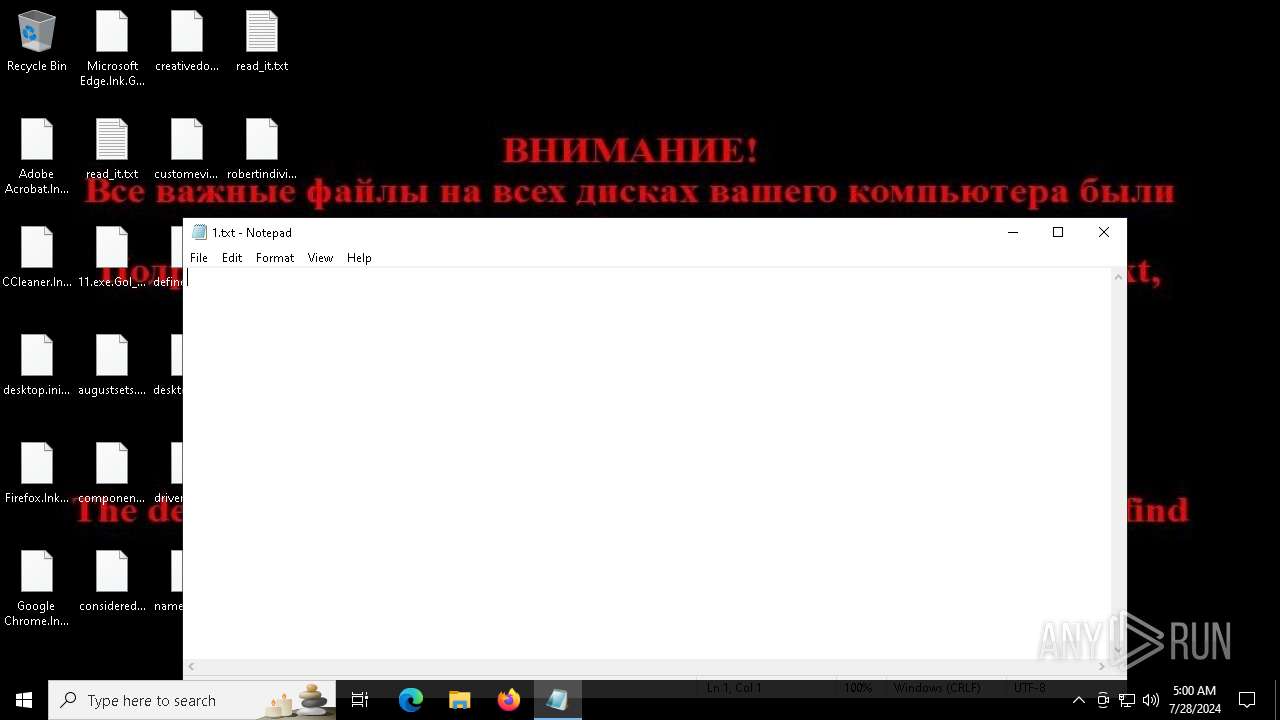Screen dimensions: 1280x720
Task: Show hidden system tray icons
Action: (1078, 700)
